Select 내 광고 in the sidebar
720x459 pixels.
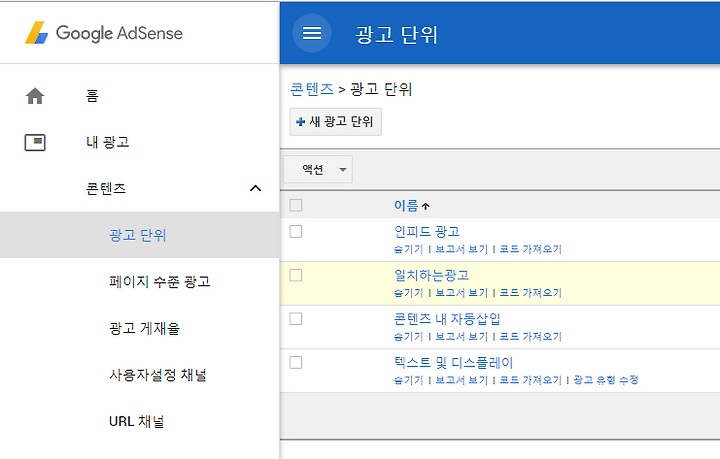tap(107, 142)
